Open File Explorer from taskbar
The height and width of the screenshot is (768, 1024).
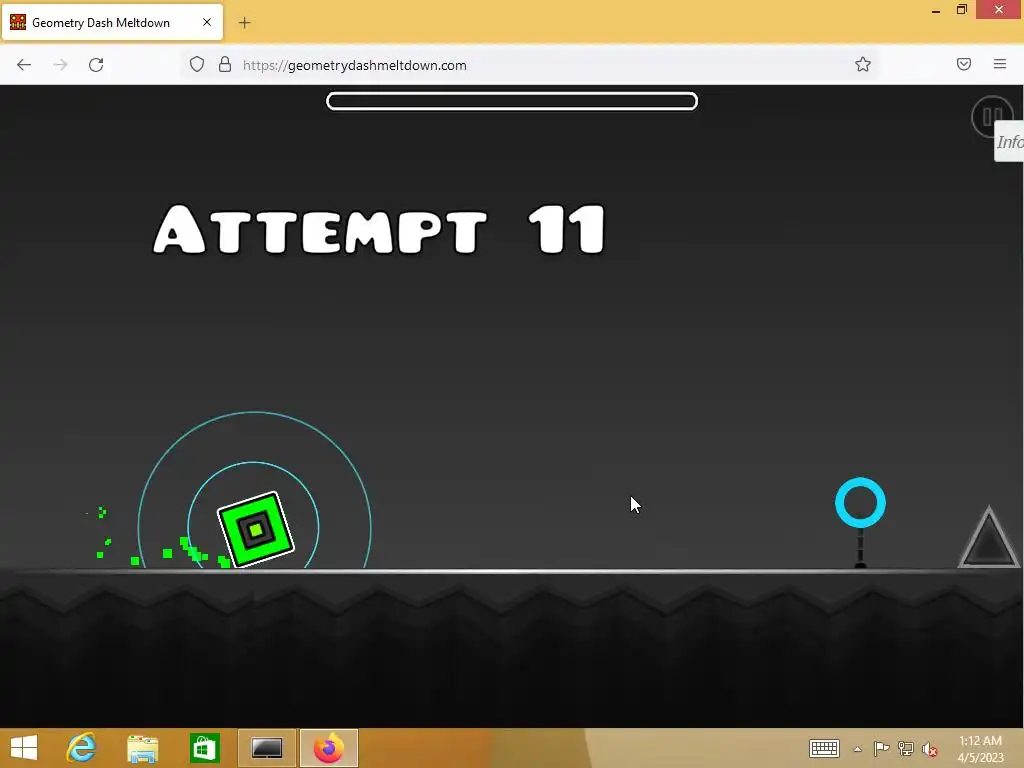[143, 748]
